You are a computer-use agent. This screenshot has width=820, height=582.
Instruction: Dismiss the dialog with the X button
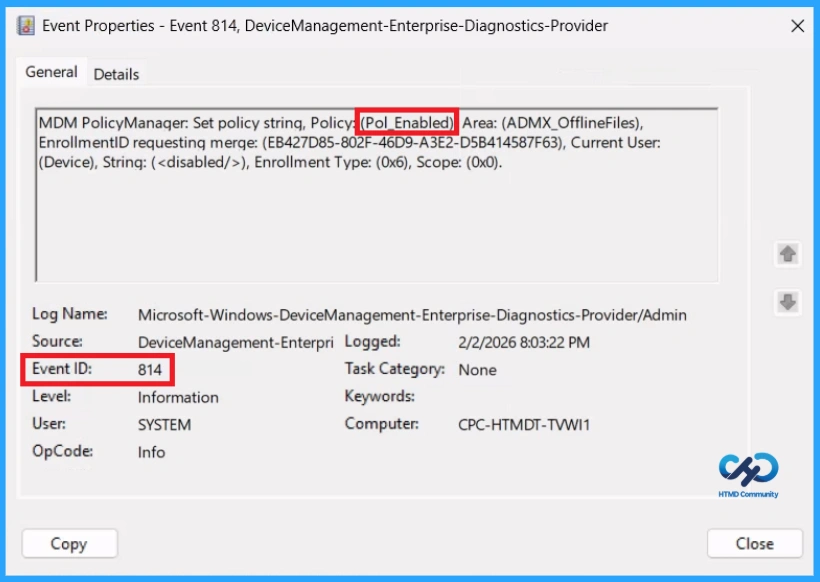tap(797, 25)
